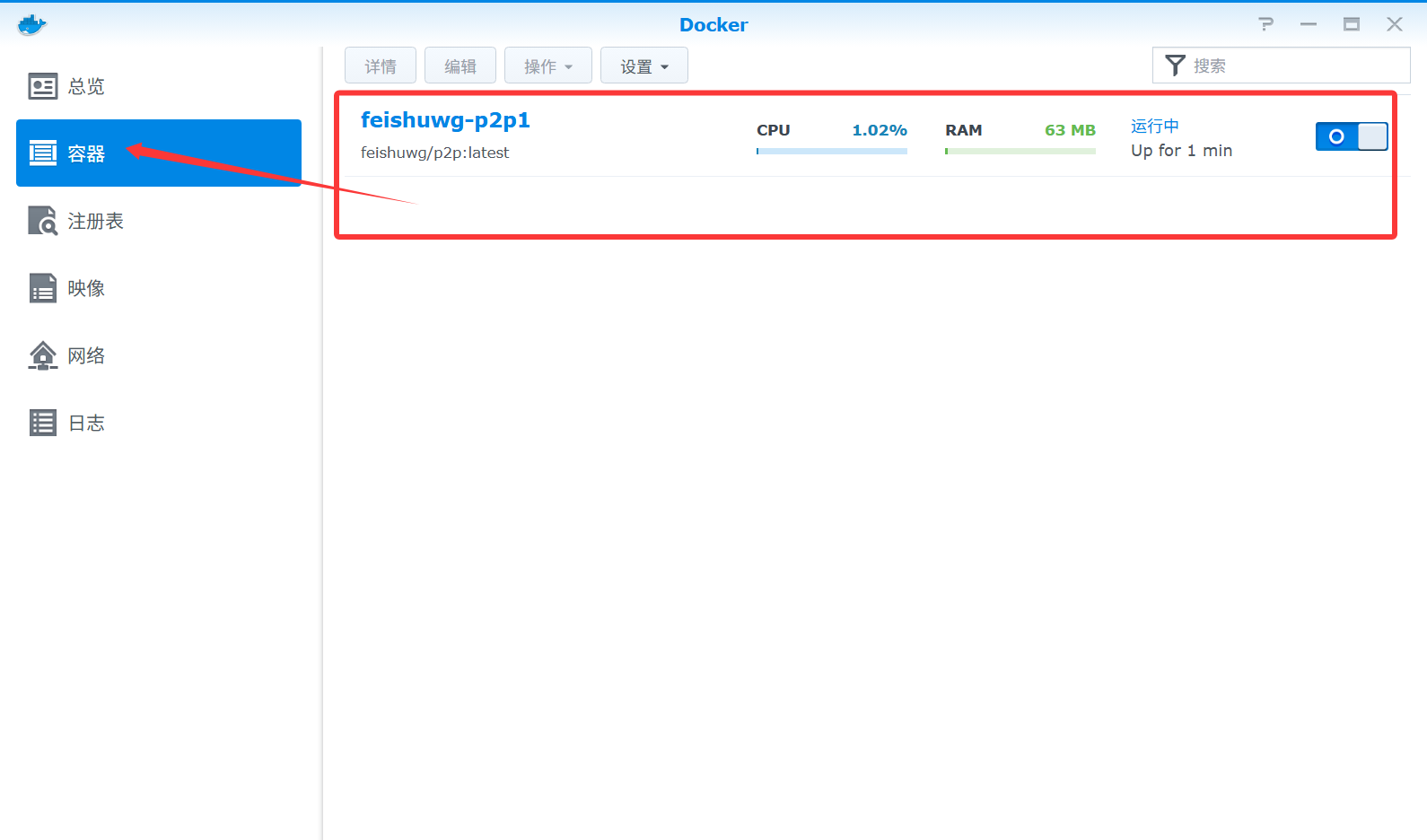Click the Docker whale logo icon
This screenshot has width=1427, height=840.
tap(31, 24)
